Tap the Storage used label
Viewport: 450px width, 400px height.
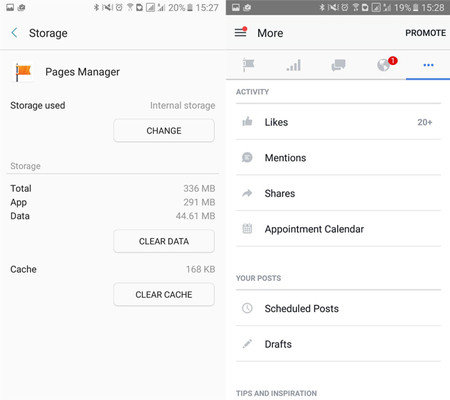pyautogui.click(x=38, y=105)
